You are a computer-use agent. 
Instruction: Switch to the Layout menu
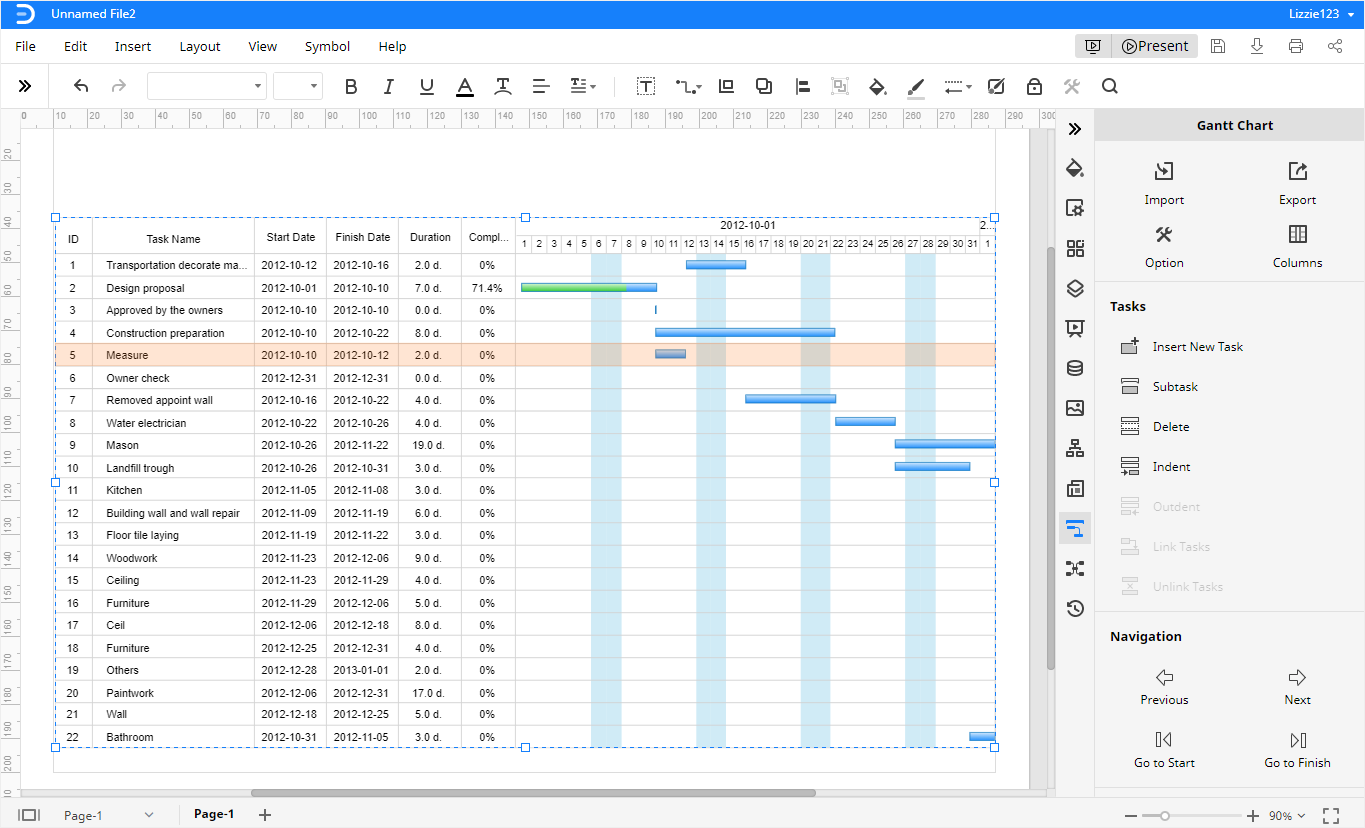199,46
